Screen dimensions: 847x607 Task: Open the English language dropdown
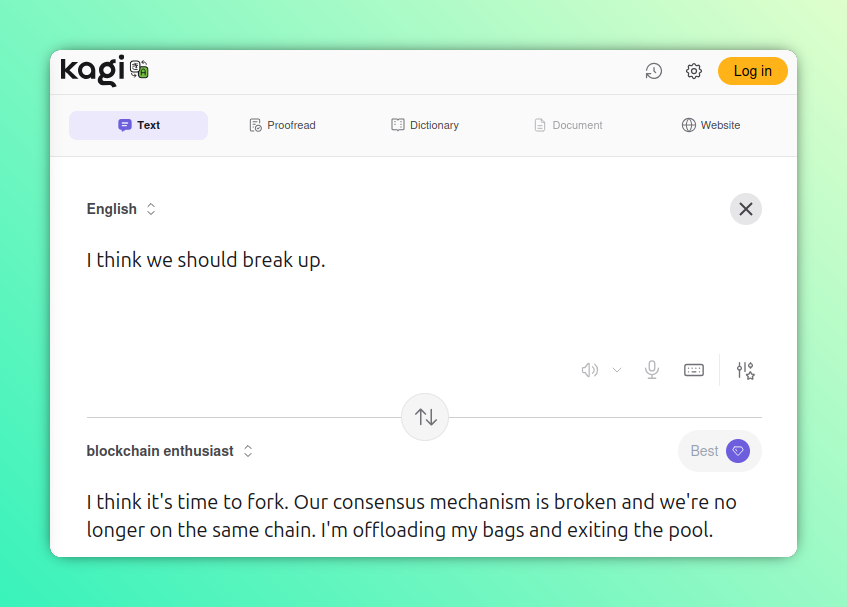tap(121, 209)
